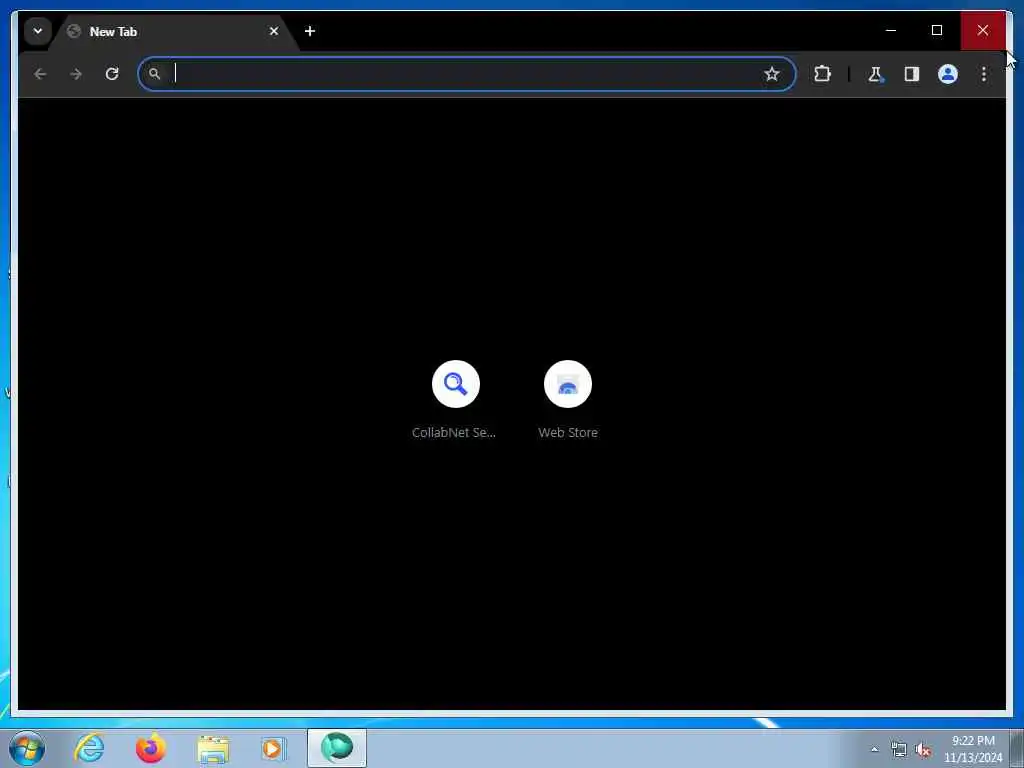Open the Windows Start menu

(27, 748)
